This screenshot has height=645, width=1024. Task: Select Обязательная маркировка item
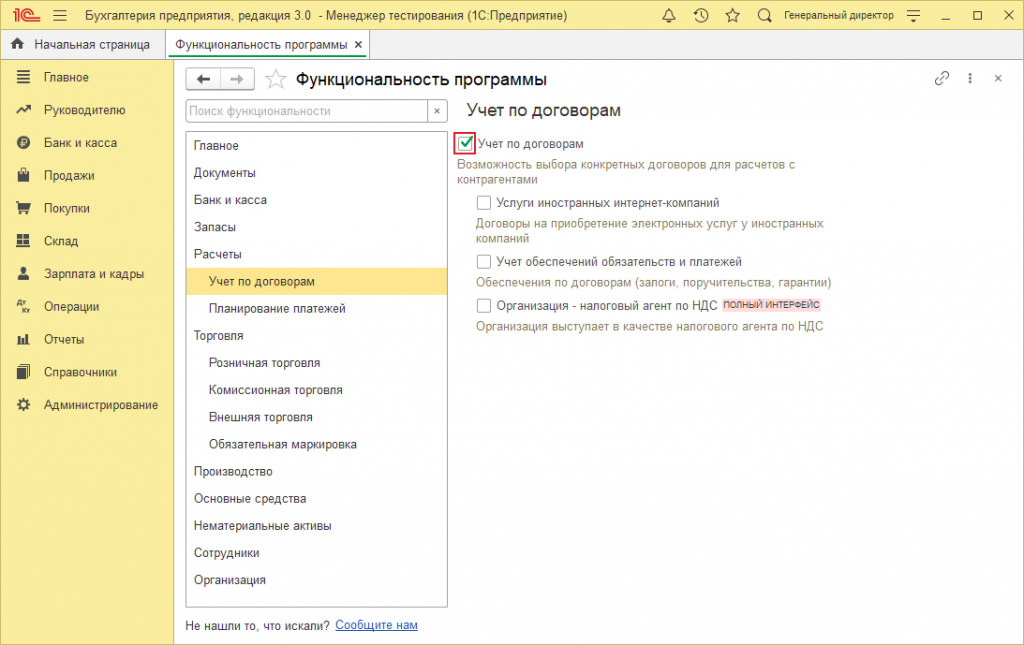(x=317, y=444)
